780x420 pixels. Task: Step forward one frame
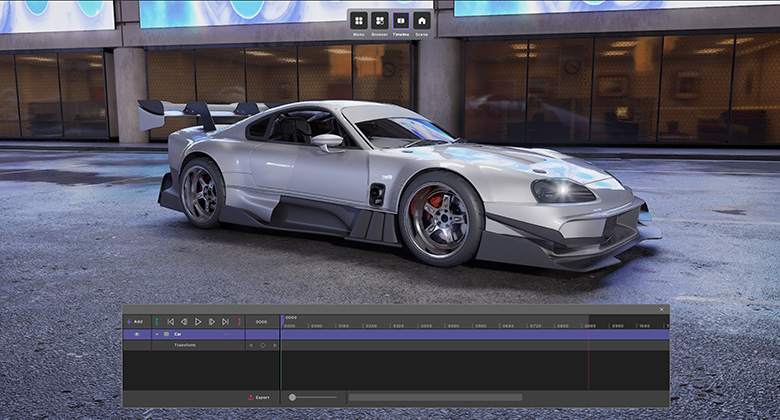coord(212,322)
